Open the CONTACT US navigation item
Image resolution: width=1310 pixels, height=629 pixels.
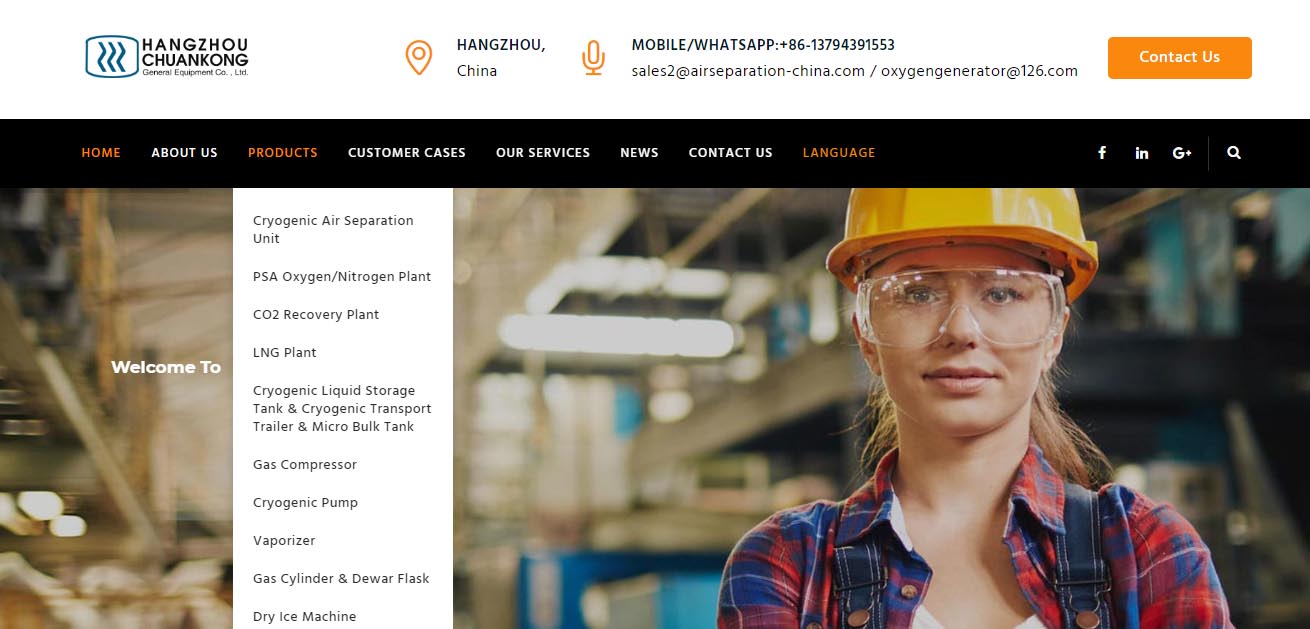tap(731, 153)
